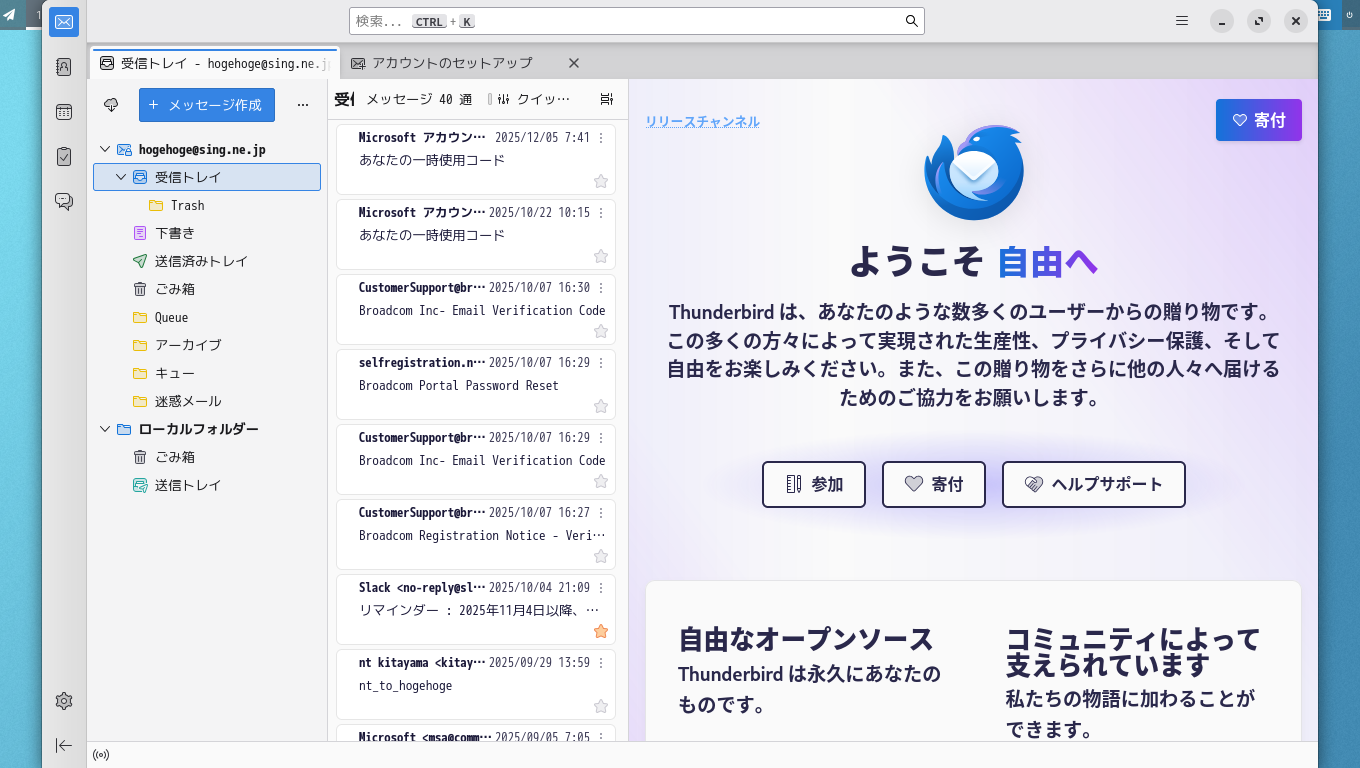Open the Mail space in the sidebar
This screenshot has width=1360, height=768.
coord(64,22)
